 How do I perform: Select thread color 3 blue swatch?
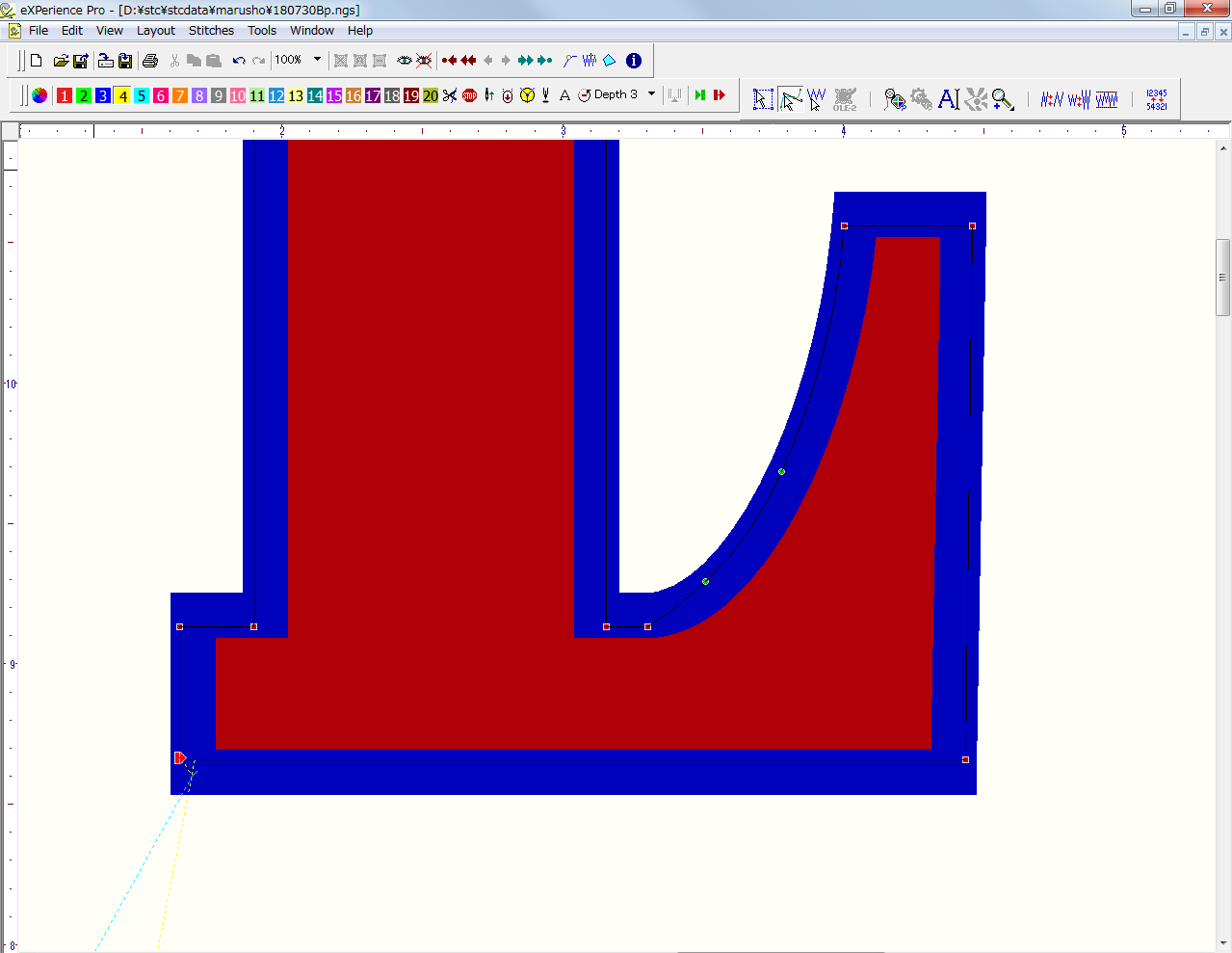point(103,95)
